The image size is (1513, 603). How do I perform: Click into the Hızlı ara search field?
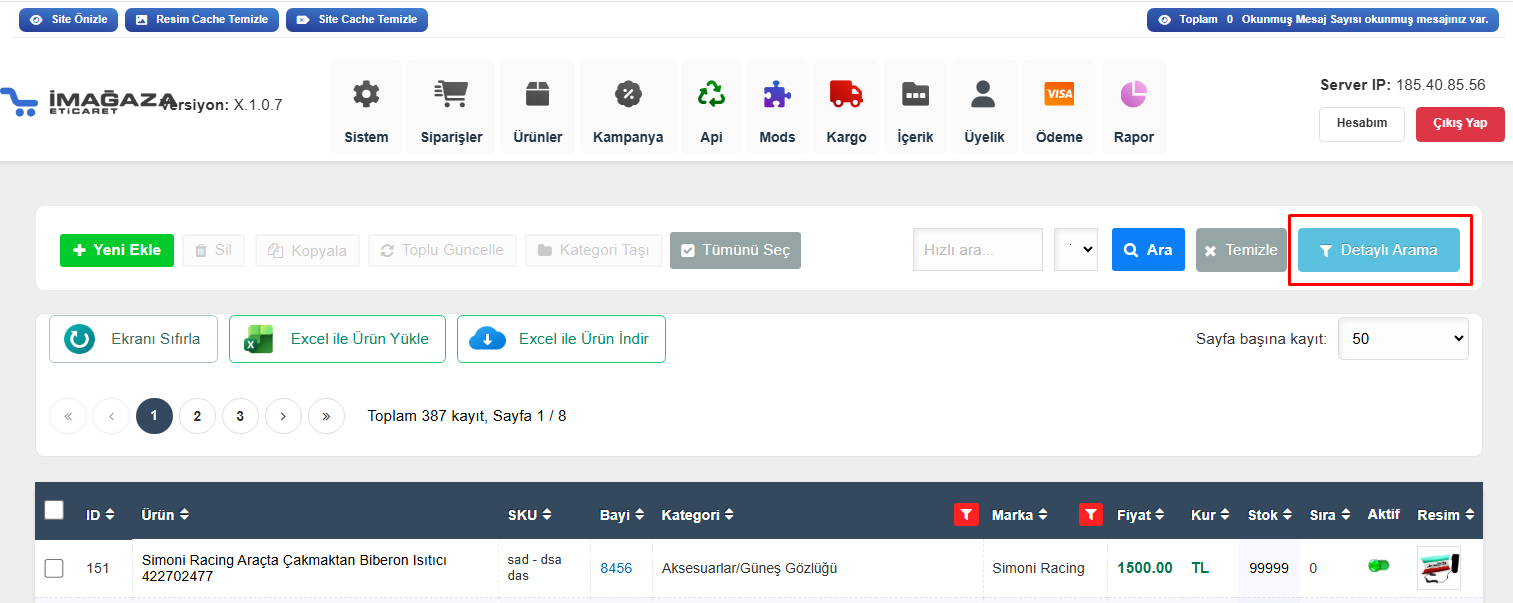pos(977,250)
